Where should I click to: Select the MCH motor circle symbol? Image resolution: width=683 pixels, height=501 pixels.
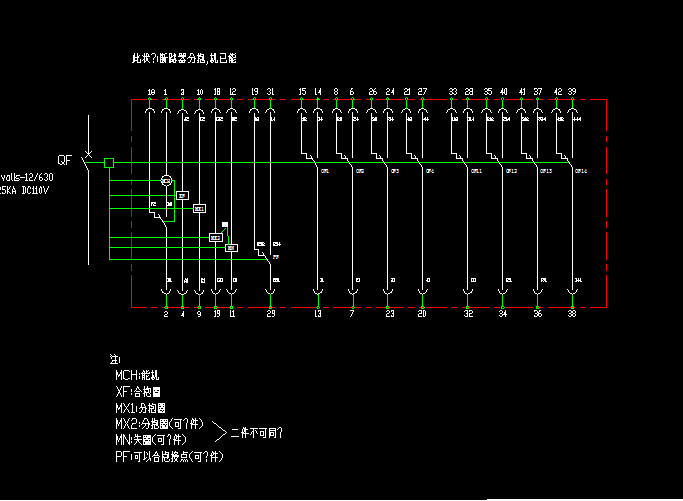click(x=166, y=180)
